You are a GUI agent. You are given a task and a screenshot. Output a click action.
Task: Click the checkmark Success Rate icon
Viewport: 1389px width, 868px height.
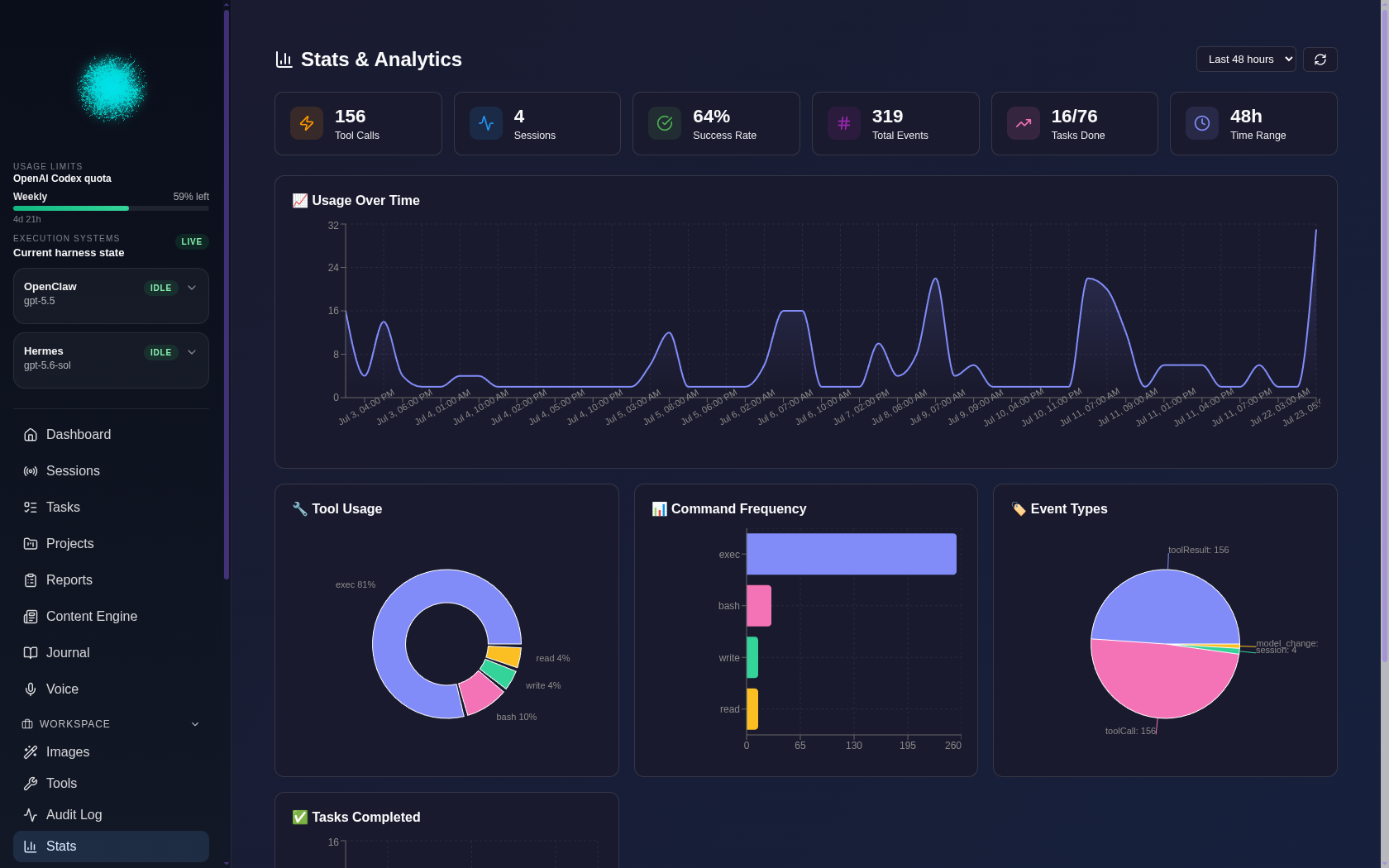click(665, 123)
